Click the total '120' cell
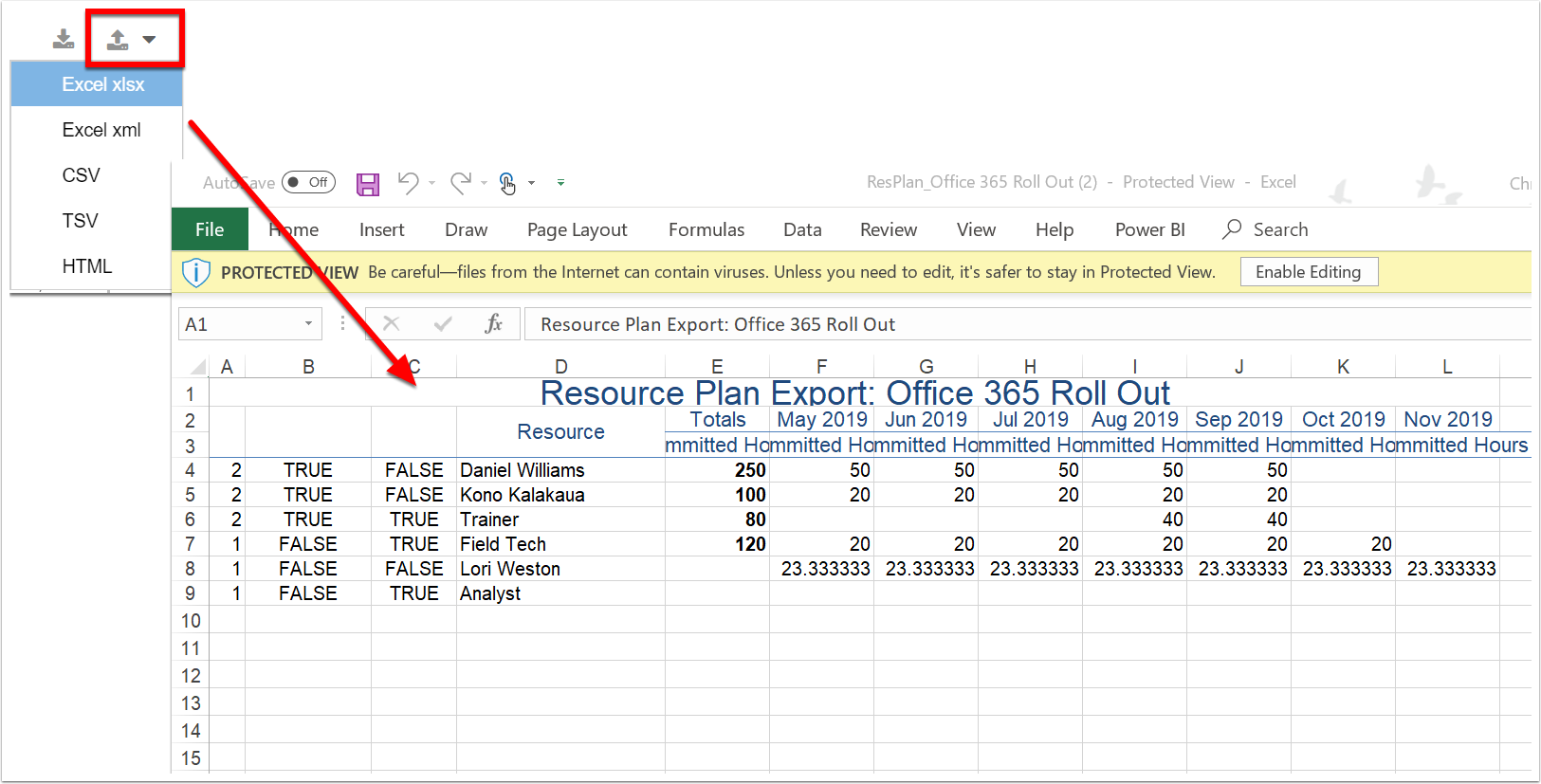 [717, 544]
